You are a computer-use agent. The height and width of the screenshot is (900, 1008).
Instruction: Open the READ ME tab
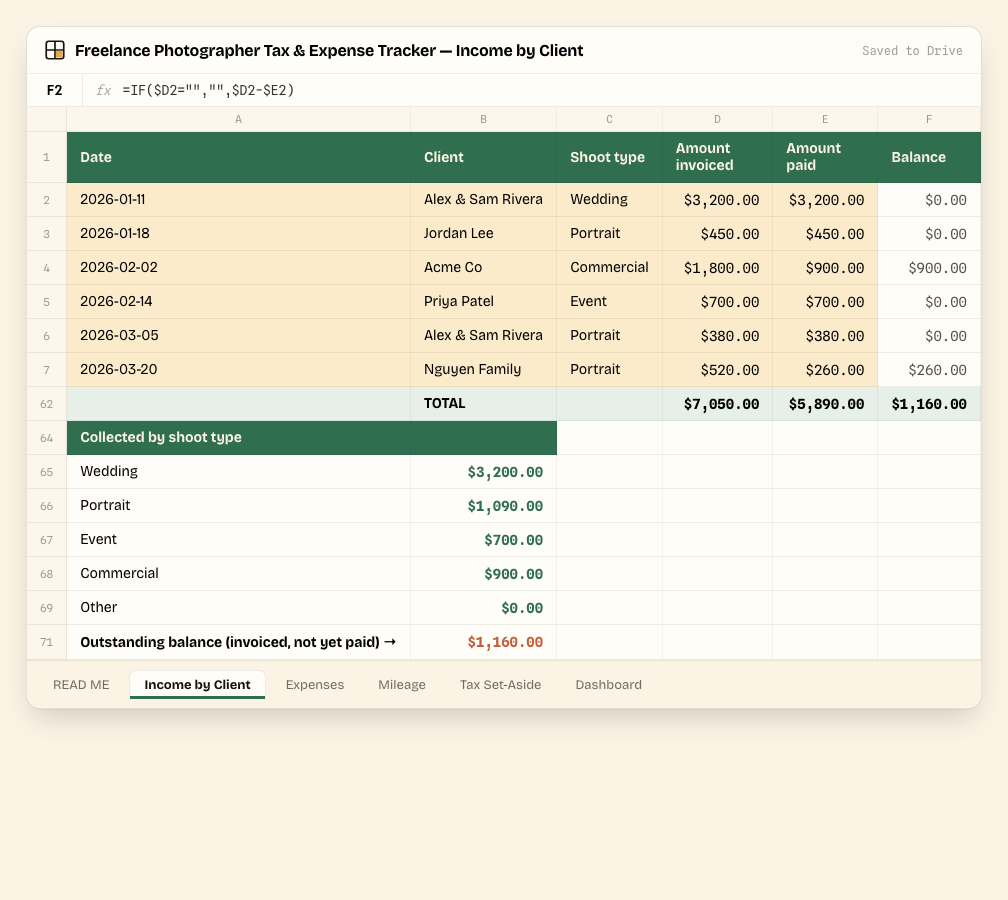81,685
